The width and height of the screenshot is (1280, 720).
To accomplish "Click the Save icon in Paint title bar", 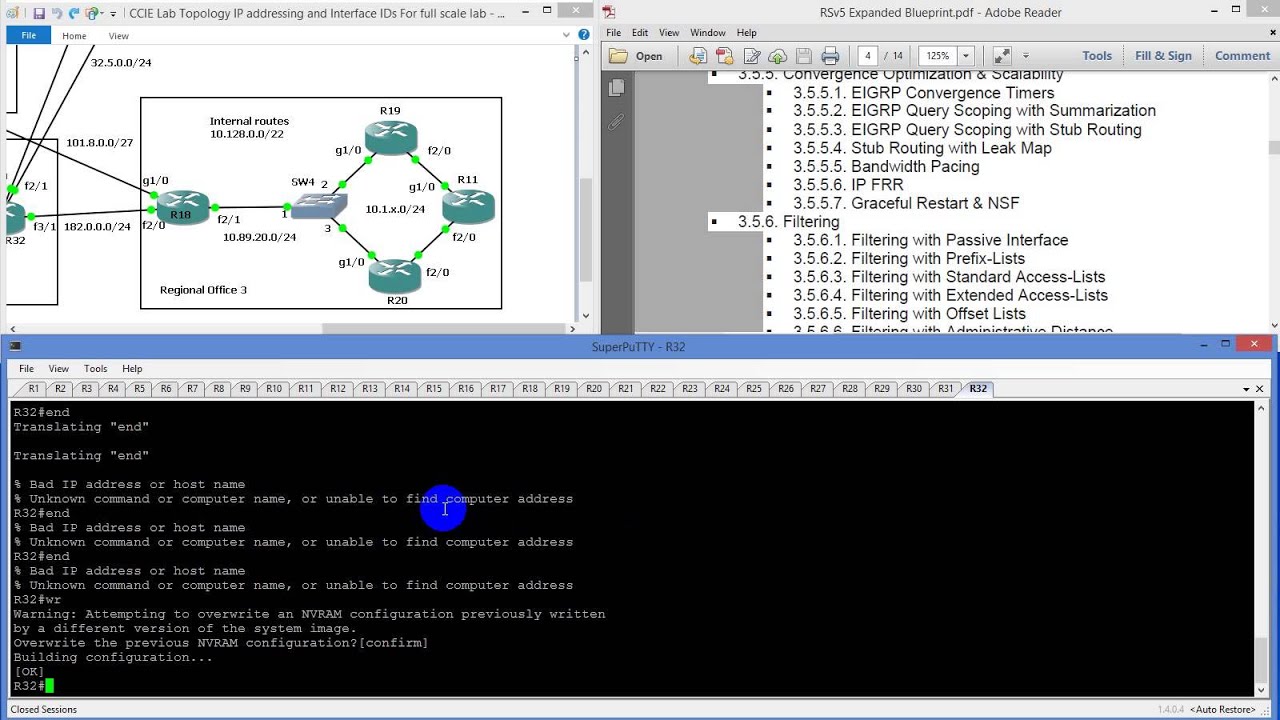I will (39, 13).
